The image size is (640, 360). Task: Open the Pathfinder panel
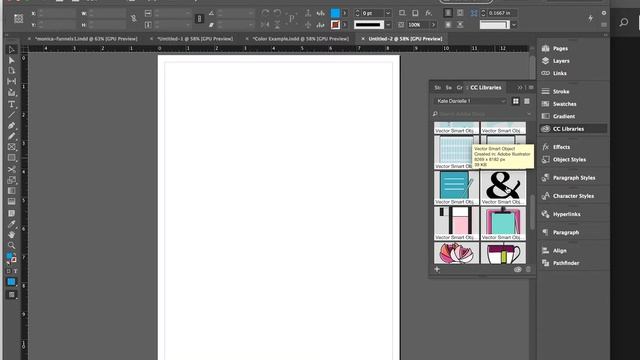click(x=566, y=263)
